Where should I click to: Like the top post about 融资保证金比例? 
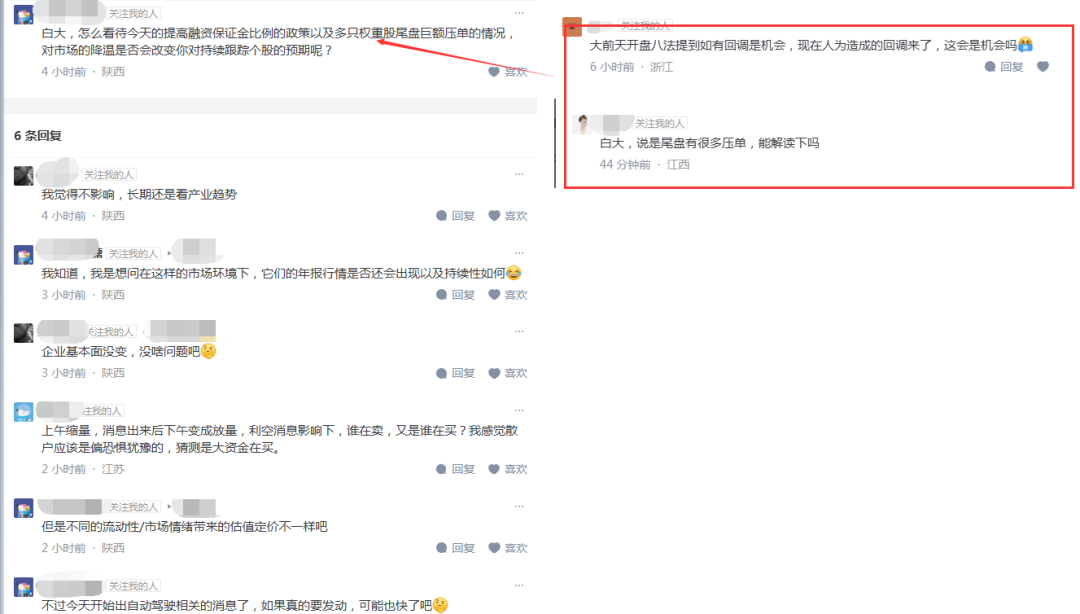click(x=508, y=72)
